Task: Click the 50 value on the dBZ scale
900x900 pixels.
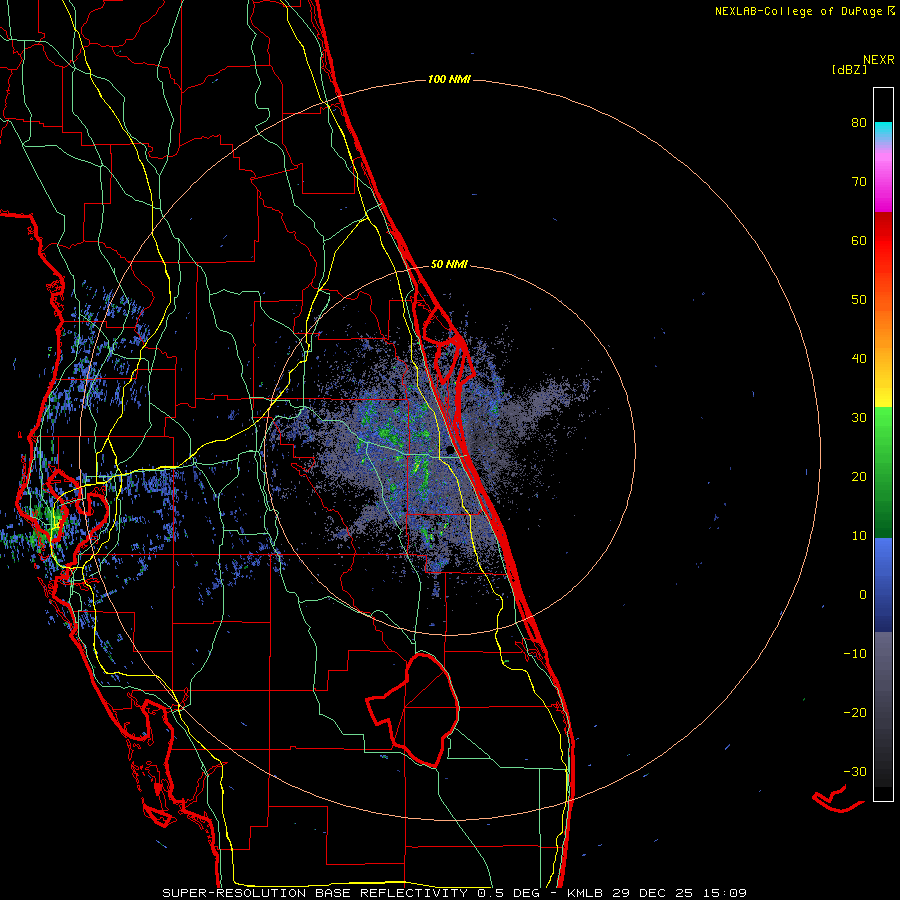Action: (859, 300)
